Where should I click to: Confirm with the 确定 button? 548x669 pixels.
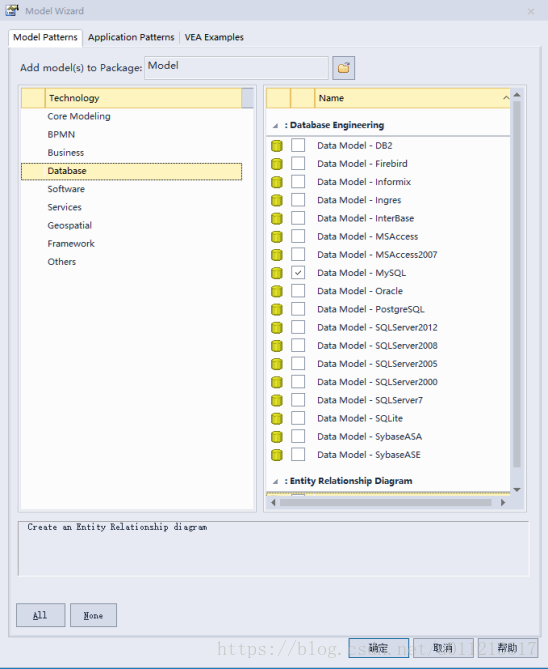click(x=379, y=648)
